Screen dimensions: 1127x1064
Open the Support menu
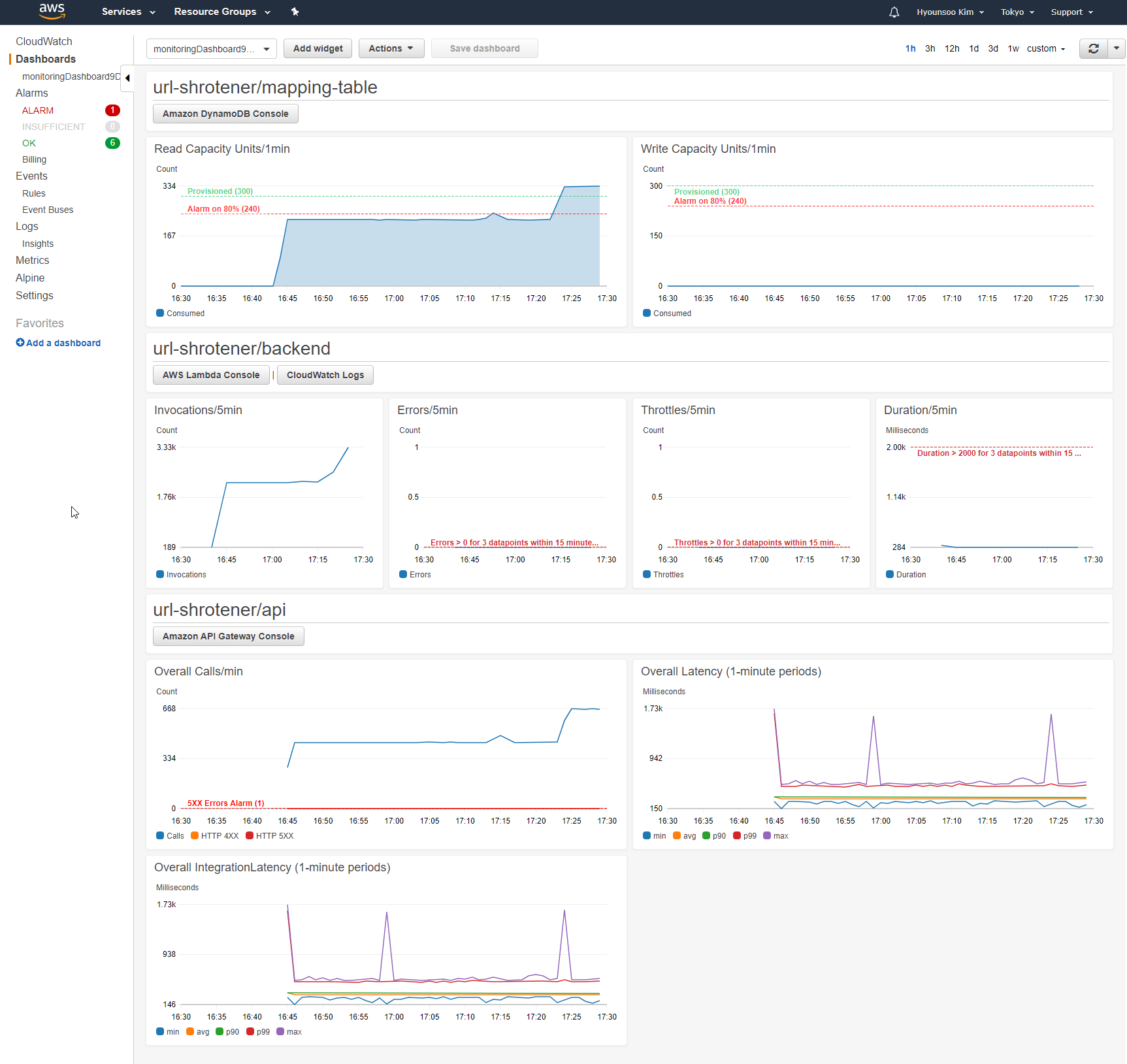click(x=1071, y=12)
